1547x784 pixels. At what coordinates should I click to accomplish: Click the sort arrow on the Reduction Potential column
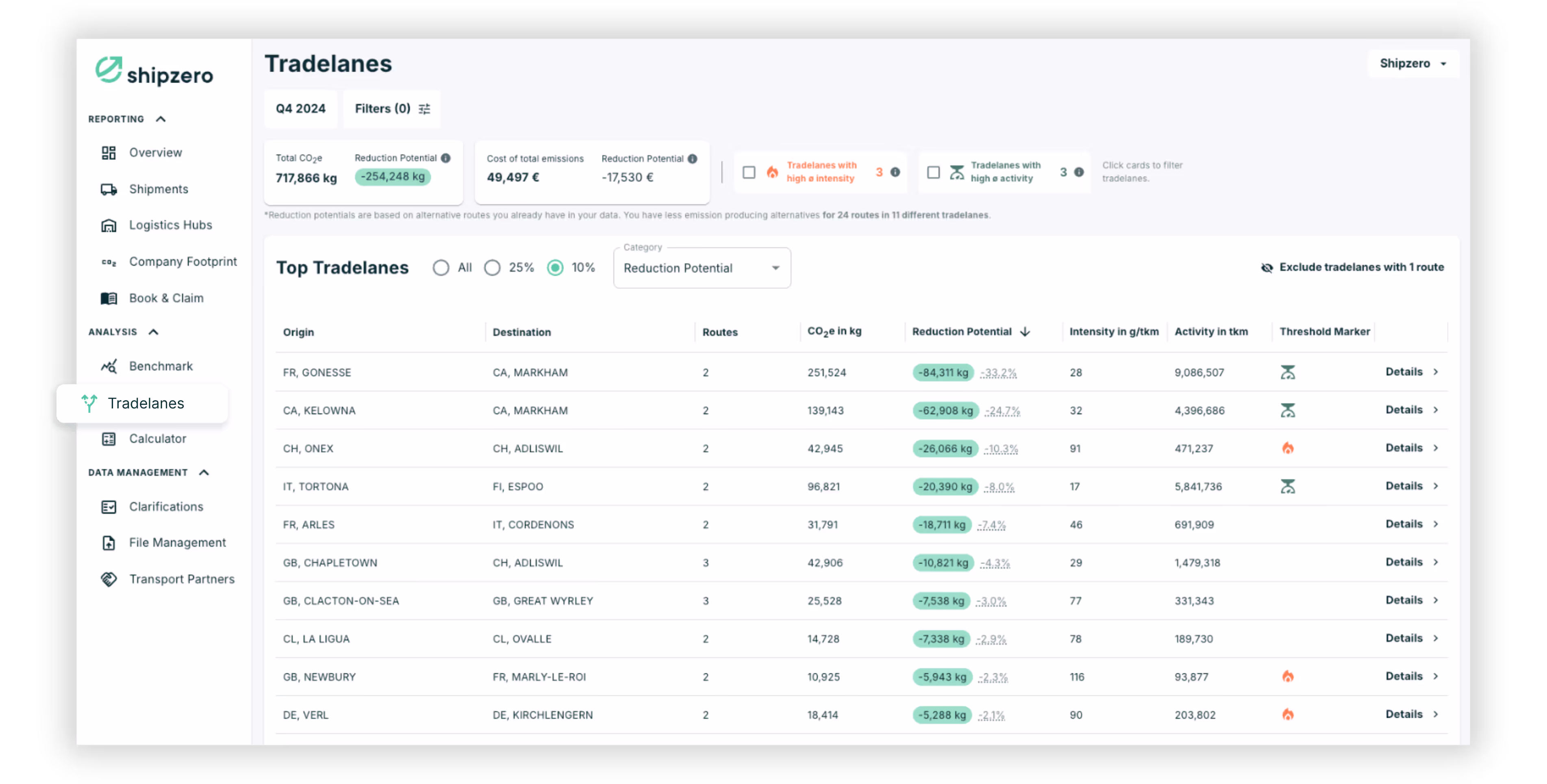(x=1025, y=332)
